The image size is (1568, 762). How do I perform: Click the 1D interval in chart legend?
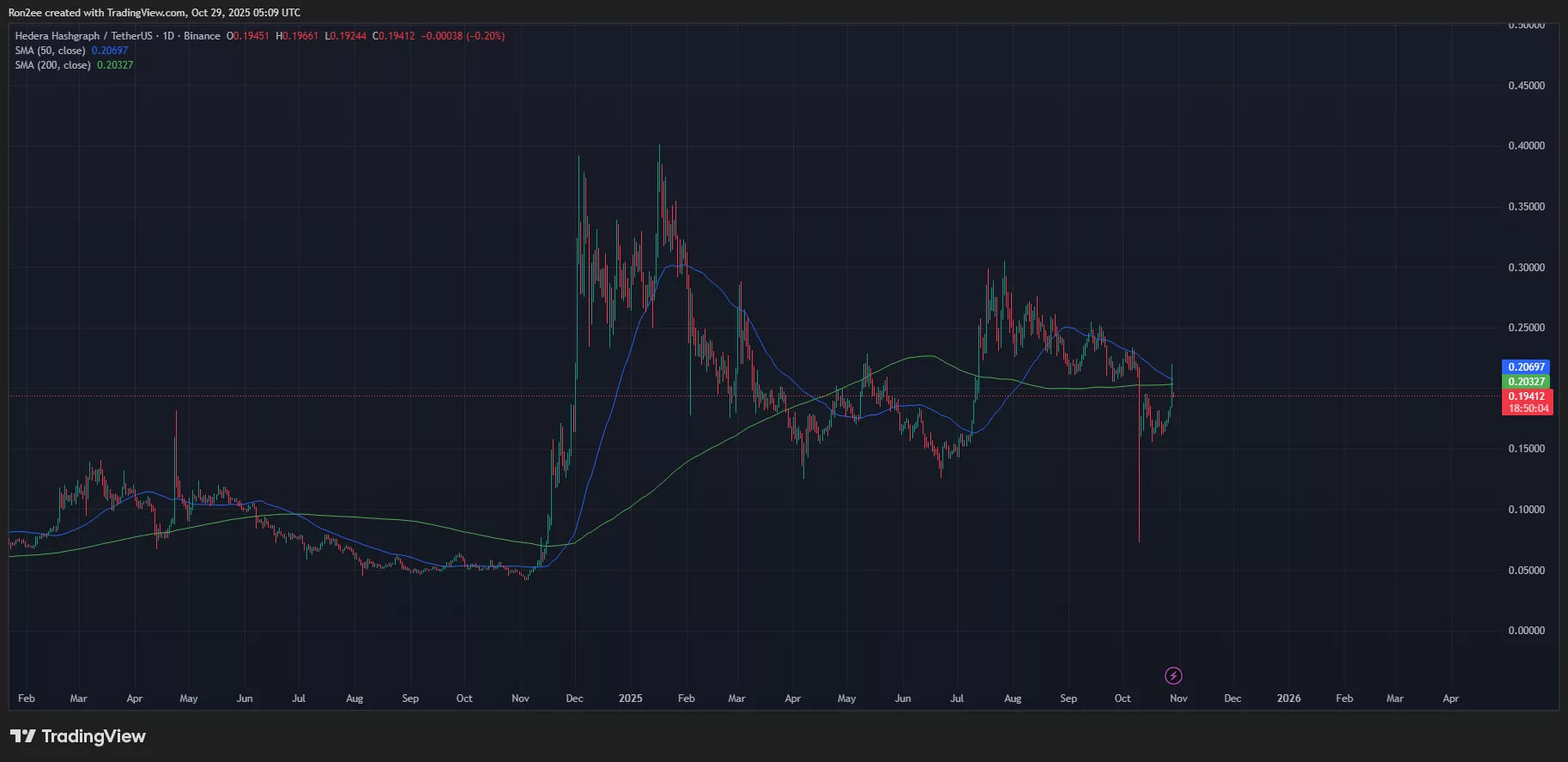coord(168,36)
